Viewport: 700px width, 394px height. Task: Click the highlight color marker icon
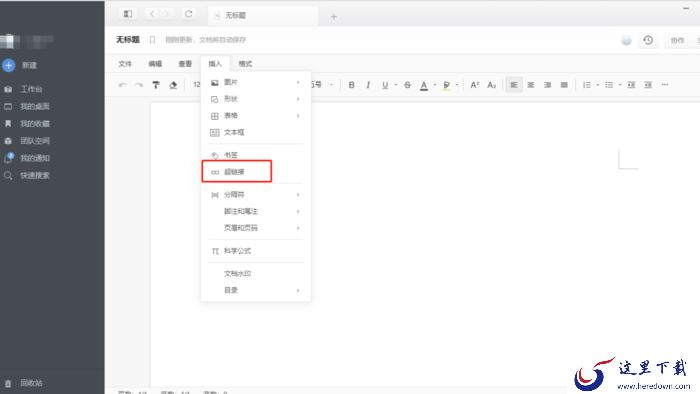point(446,85)
